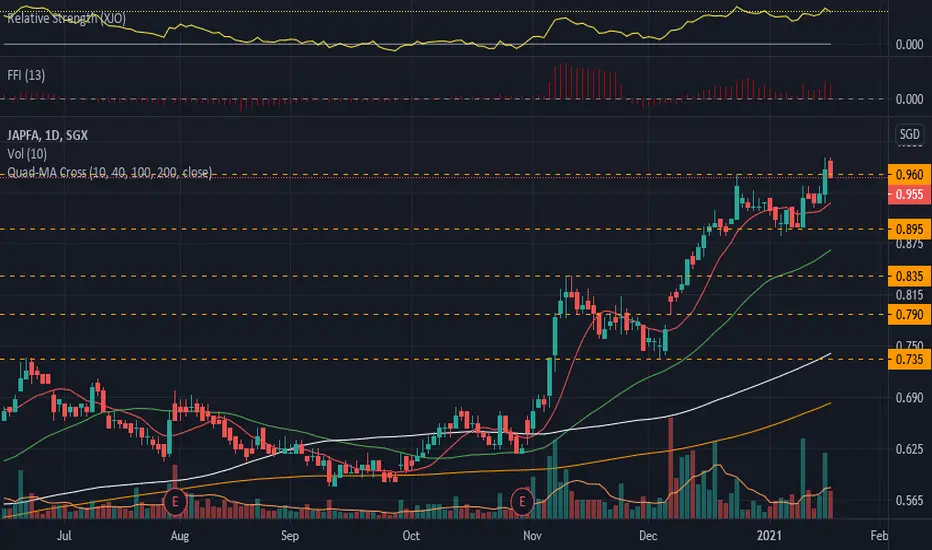
Task: Open the FFI (13) indicator legend
Action: click(26, 75)
